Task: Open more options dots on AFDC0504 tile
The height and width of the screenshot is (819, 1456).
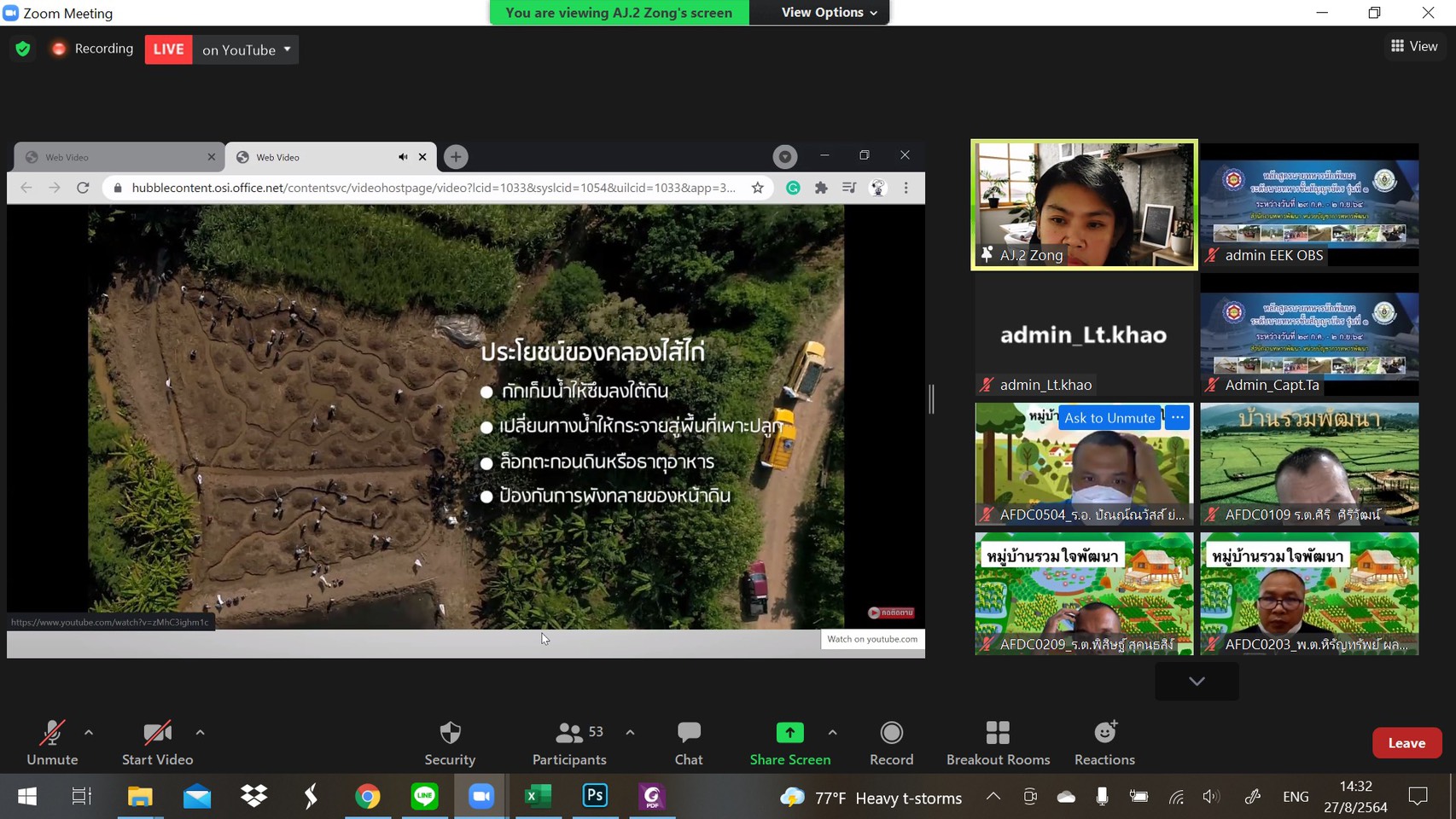Action: (x=1178, y=417)
